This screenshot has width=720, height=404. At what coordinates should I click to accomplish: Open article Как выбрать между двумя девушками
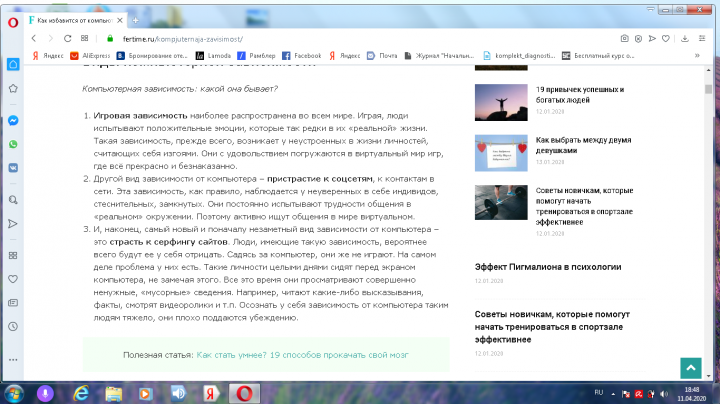click(x=583, y=145)
